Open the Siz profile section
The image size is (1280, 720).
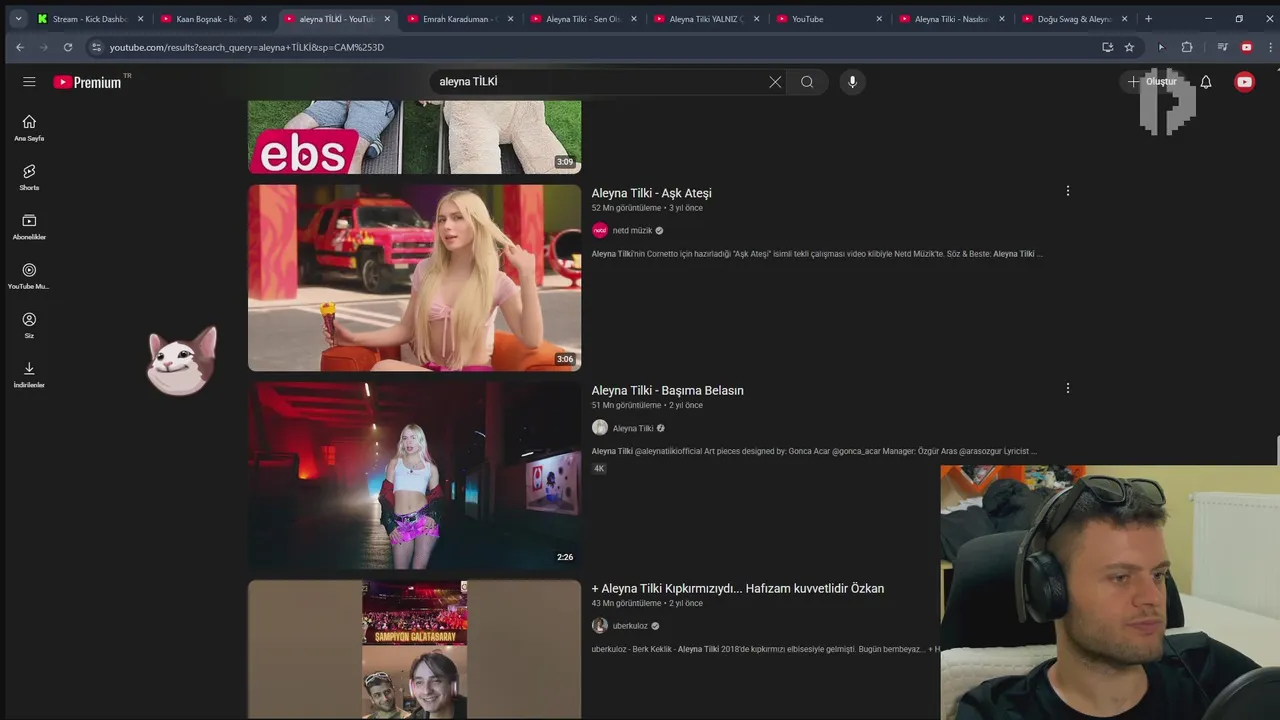point(29,325)
